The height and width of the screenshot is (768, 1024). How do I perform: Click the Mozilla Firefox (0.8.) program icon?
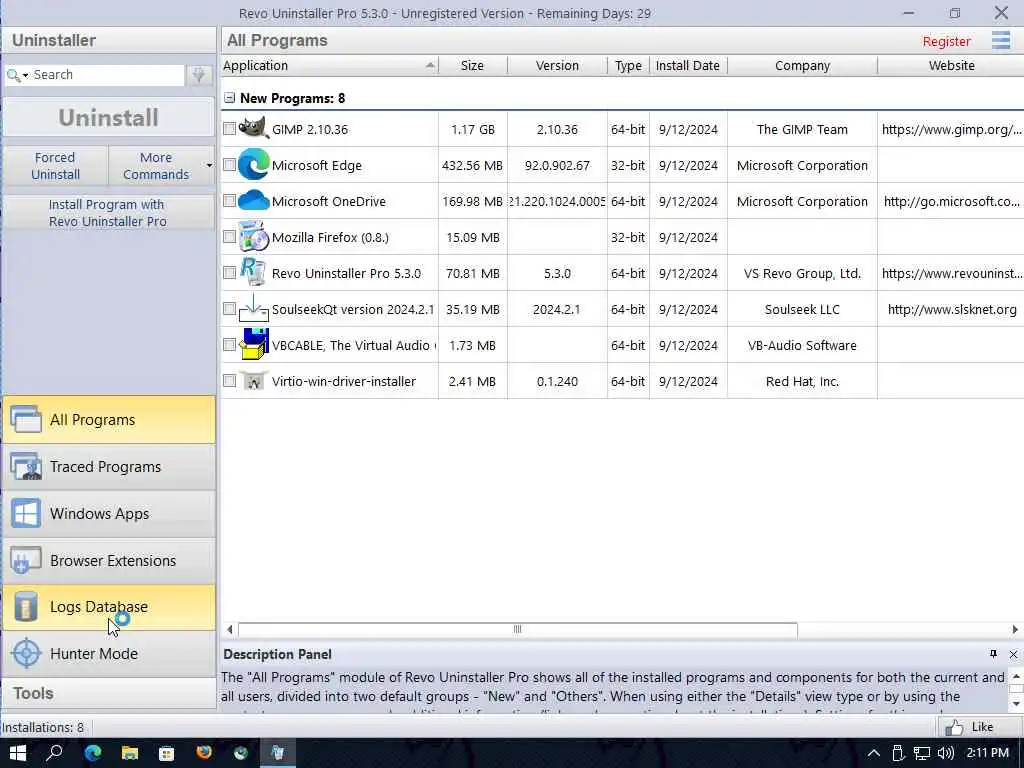[253, 236]
